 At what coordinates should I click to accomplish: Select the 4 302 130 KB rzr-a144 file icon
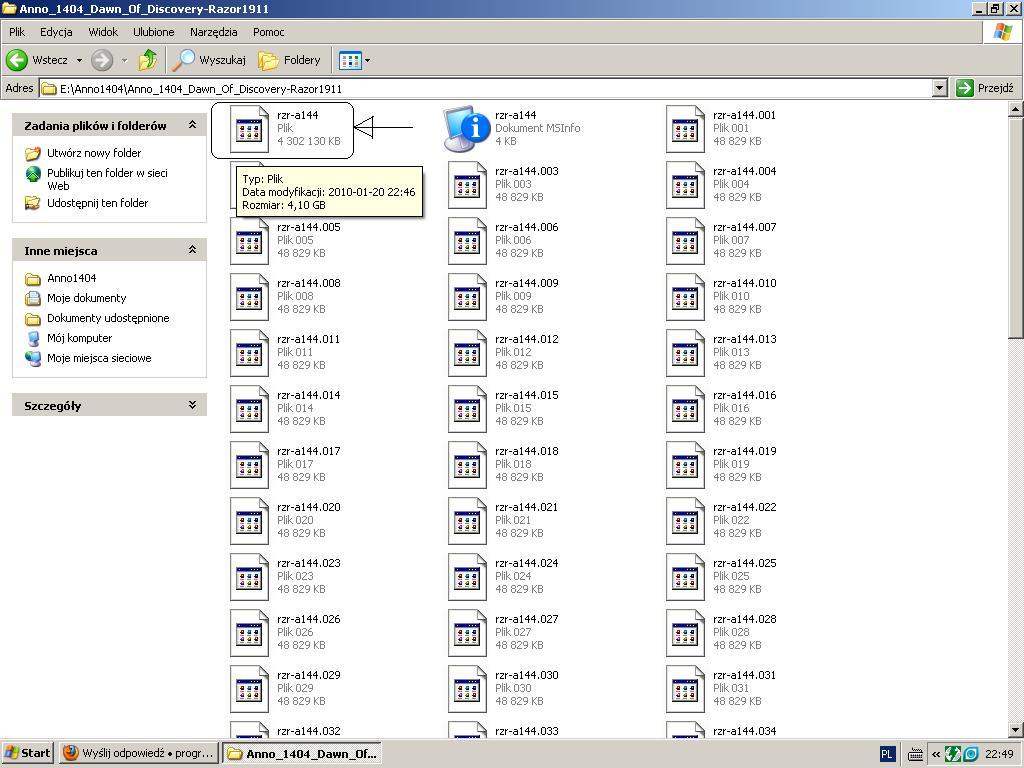click(249, 129)
